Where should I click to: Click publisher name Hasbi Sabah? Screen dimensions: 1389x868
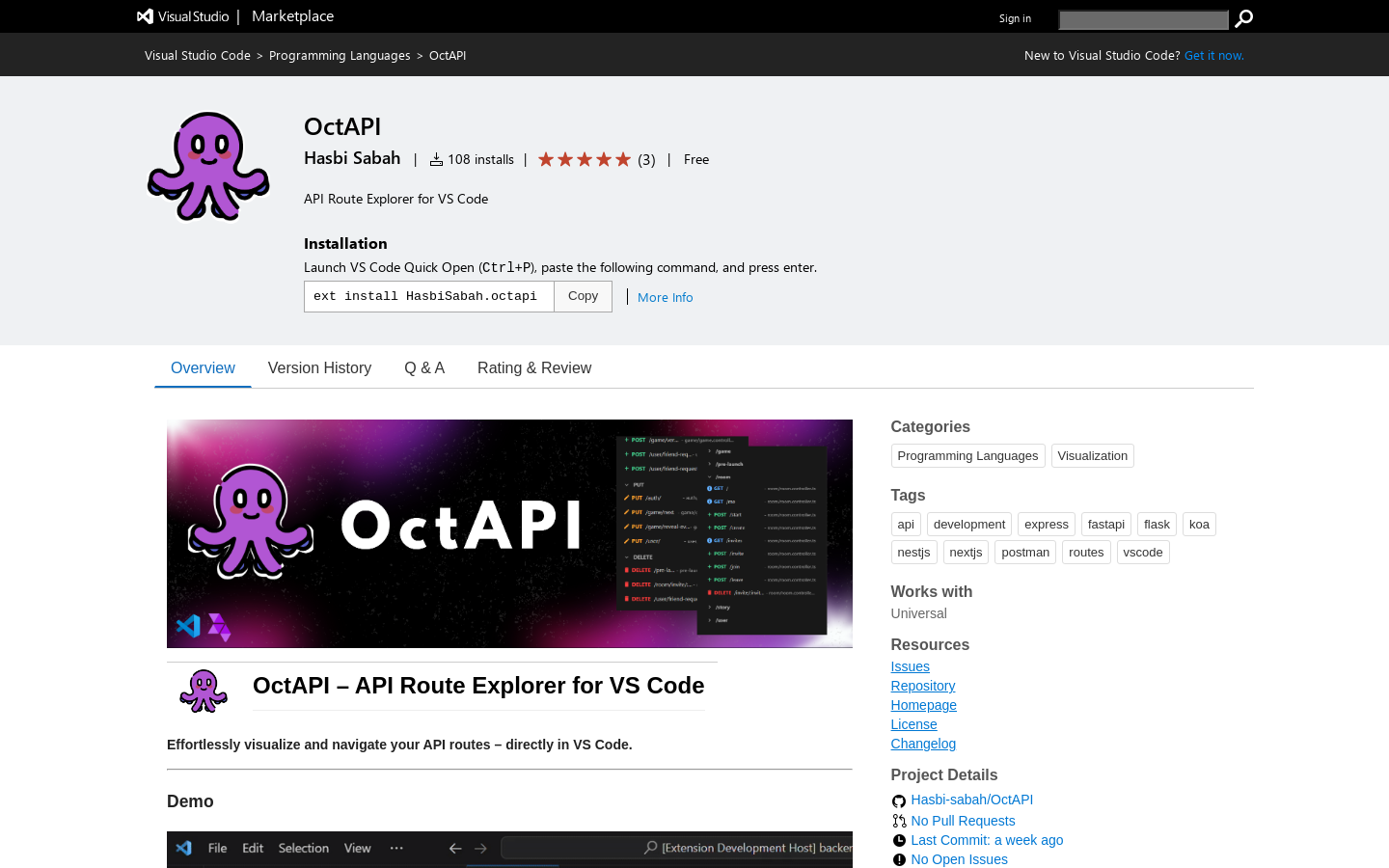tap(352, 158)
